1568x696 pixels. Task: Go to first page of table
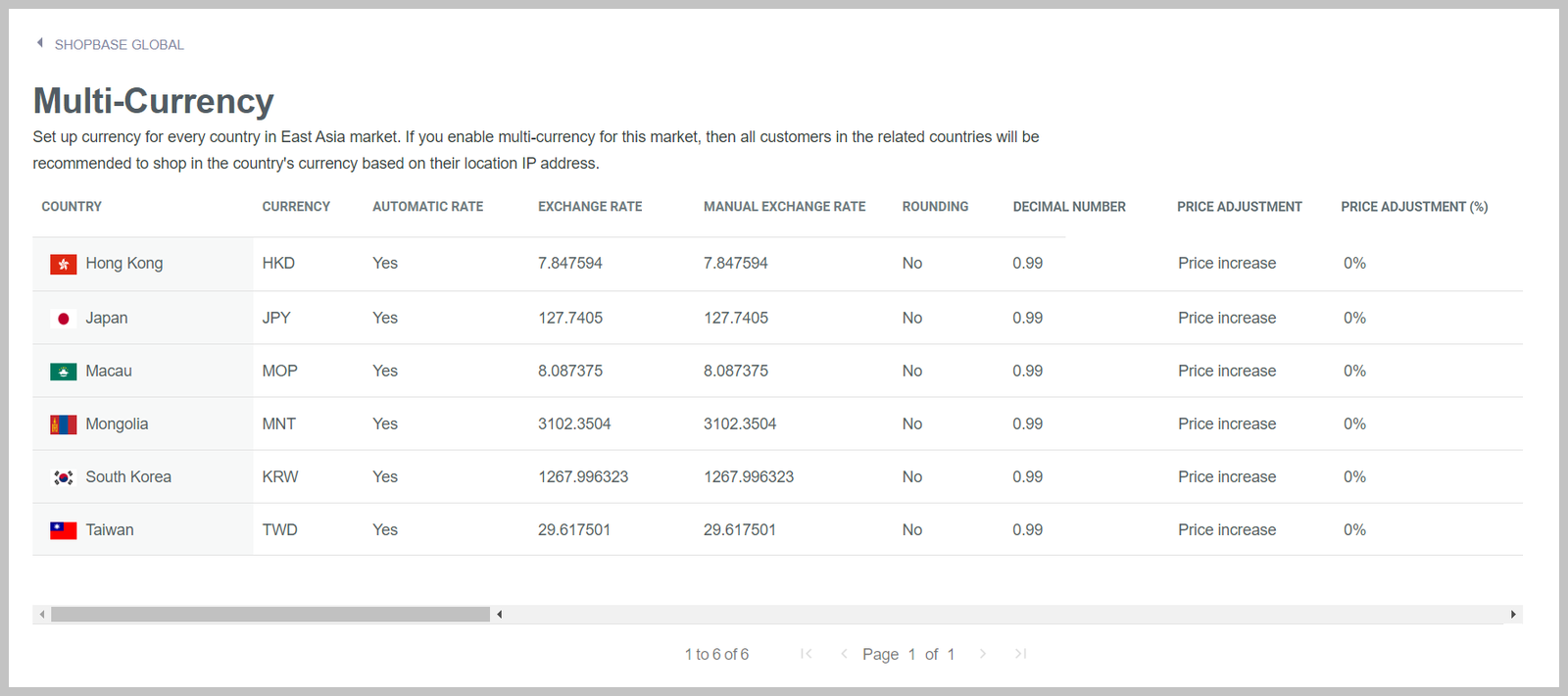click(806, 654)
